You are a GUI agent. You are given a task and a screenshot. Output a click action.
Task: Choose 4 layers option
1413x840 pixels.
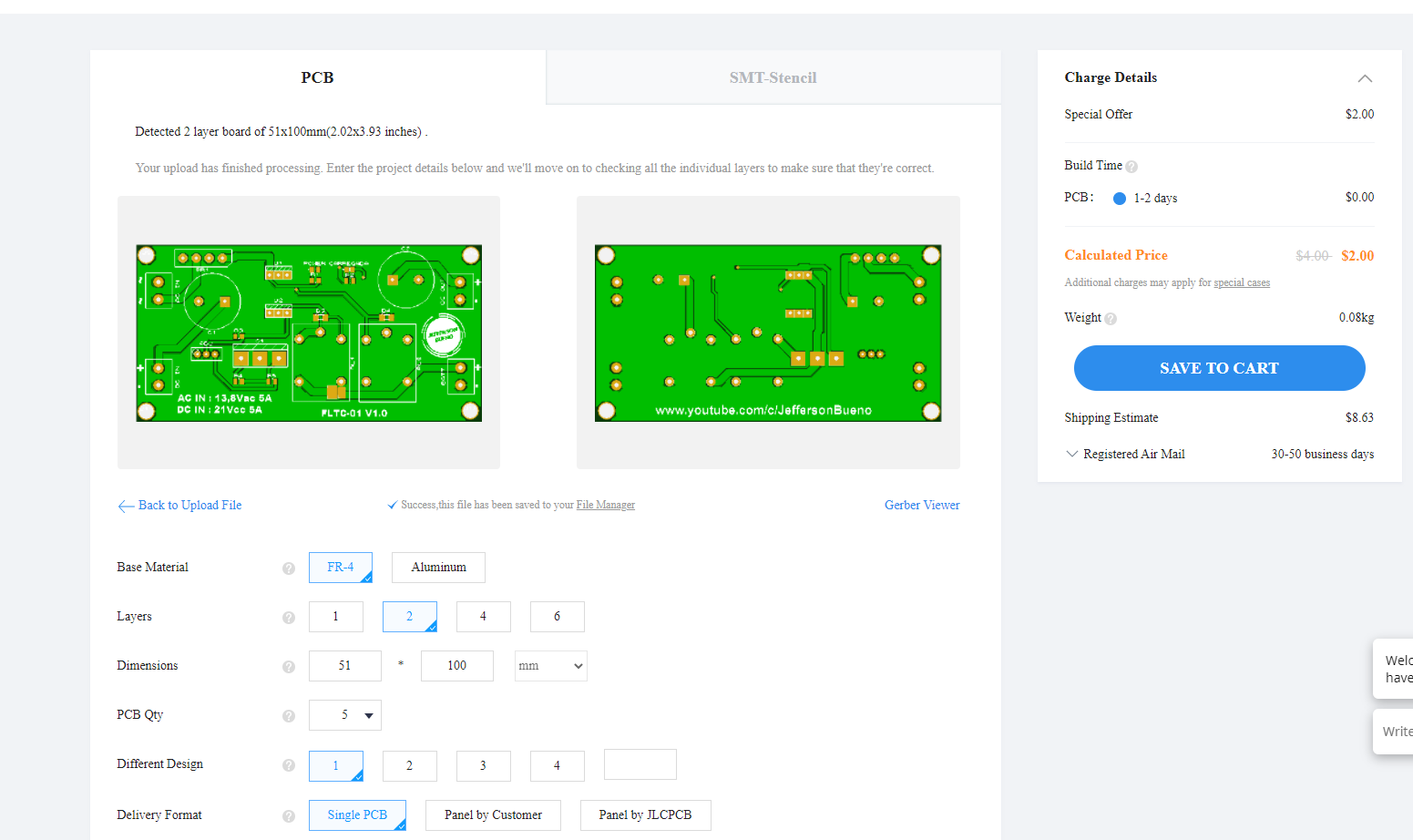click(x=484, y=617)
